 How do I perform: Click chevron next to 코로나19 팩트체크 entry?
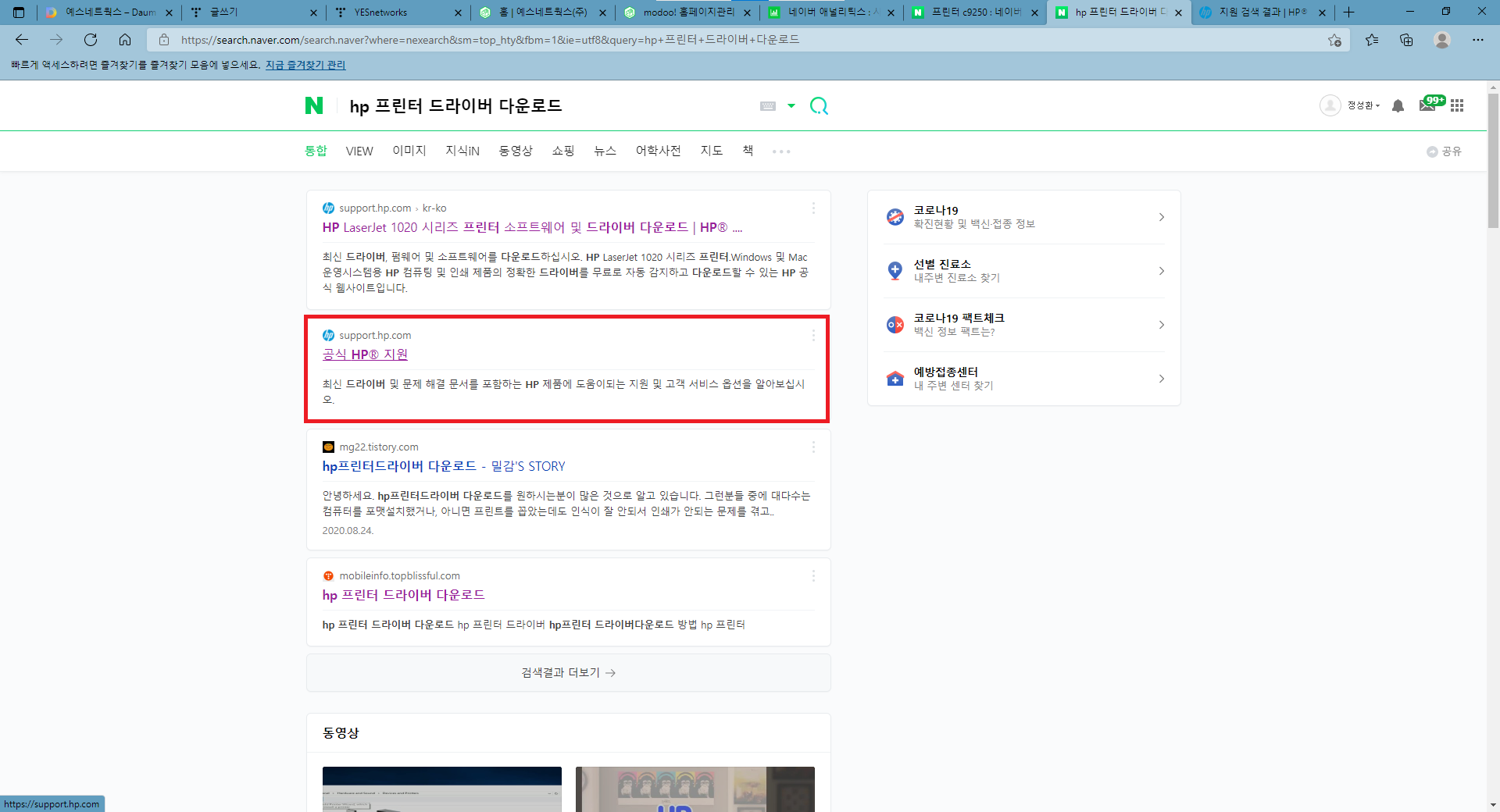point(1162,325)
